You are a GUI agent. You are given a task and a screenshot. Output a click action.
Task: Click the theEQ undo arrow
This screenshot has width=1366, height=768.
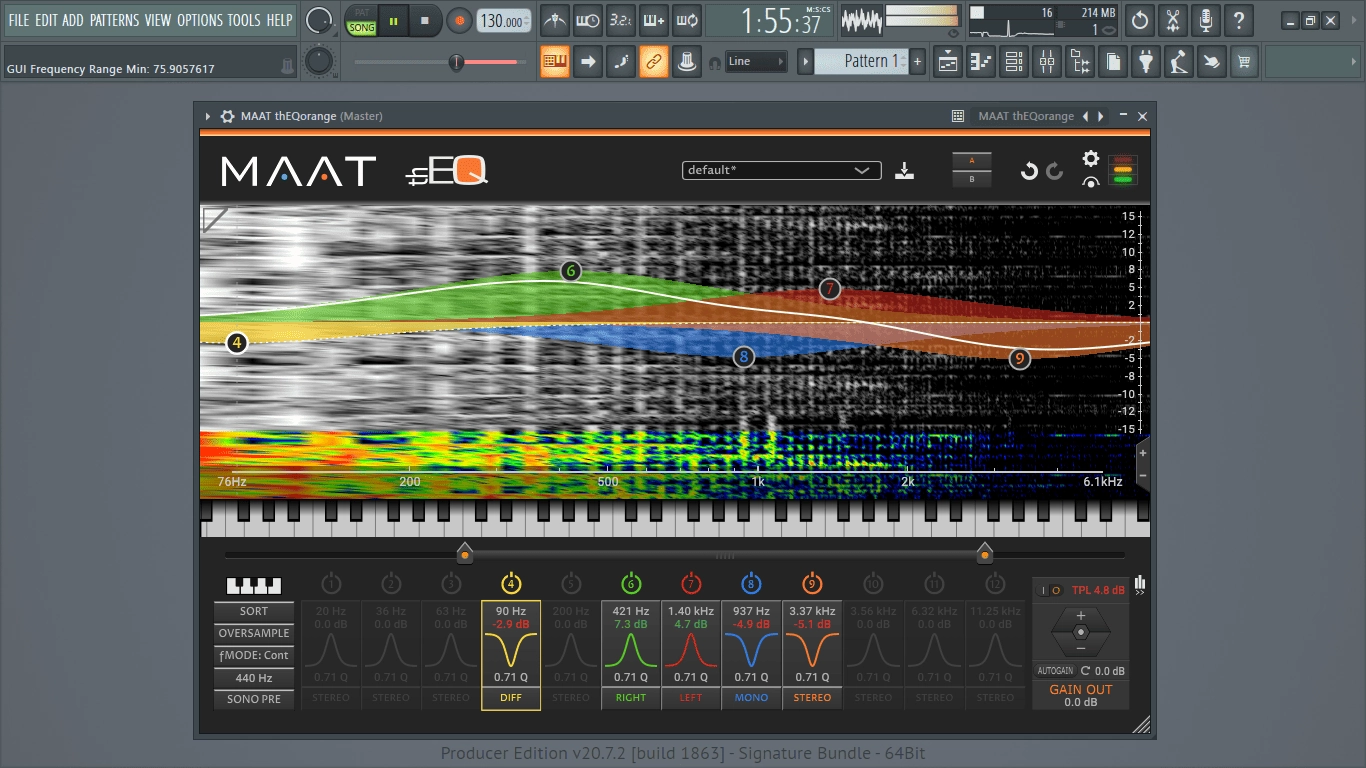tap(1029, 171)
